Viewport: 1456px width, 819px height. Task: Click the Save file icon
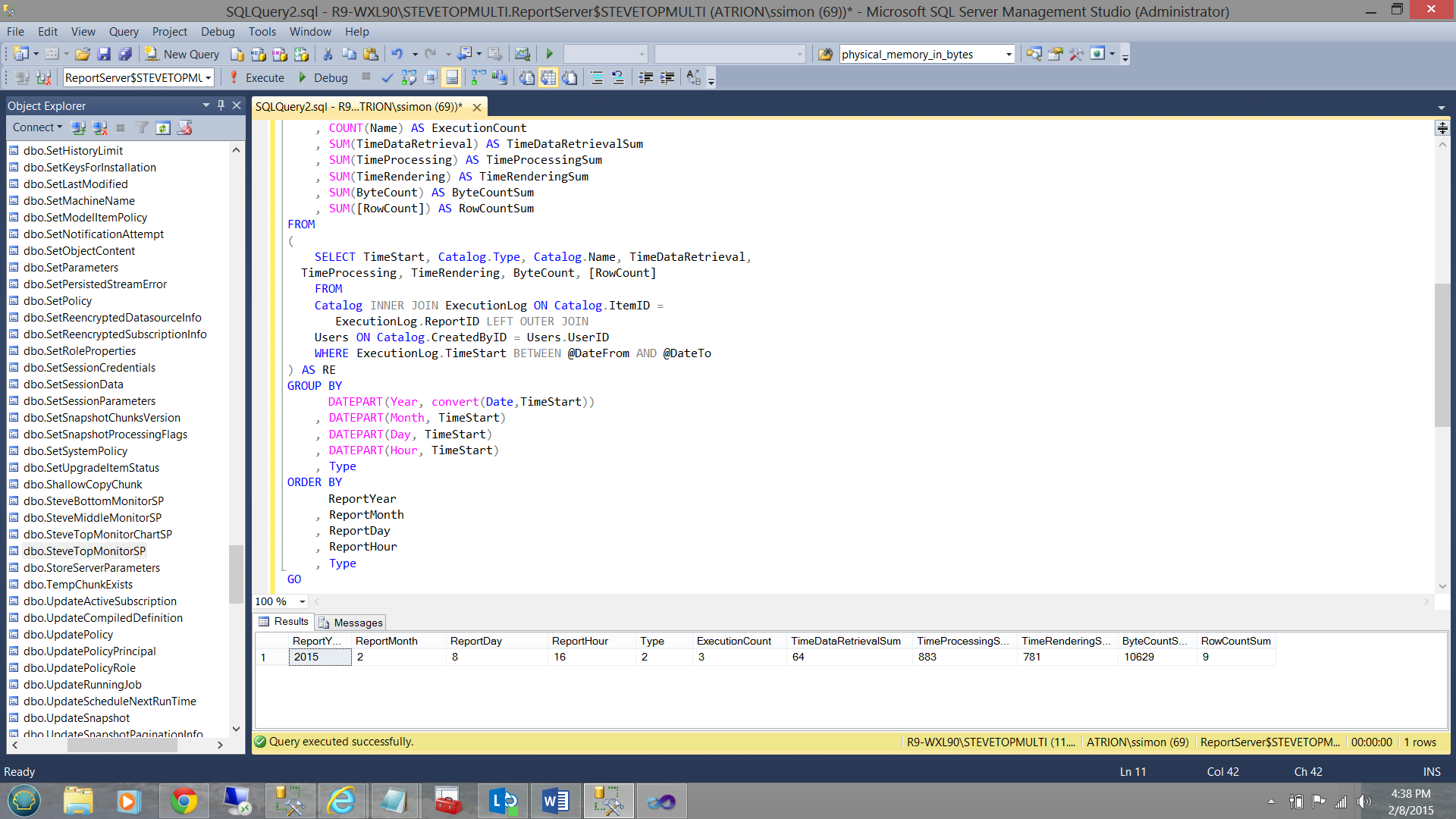click(x=105, y=54)
